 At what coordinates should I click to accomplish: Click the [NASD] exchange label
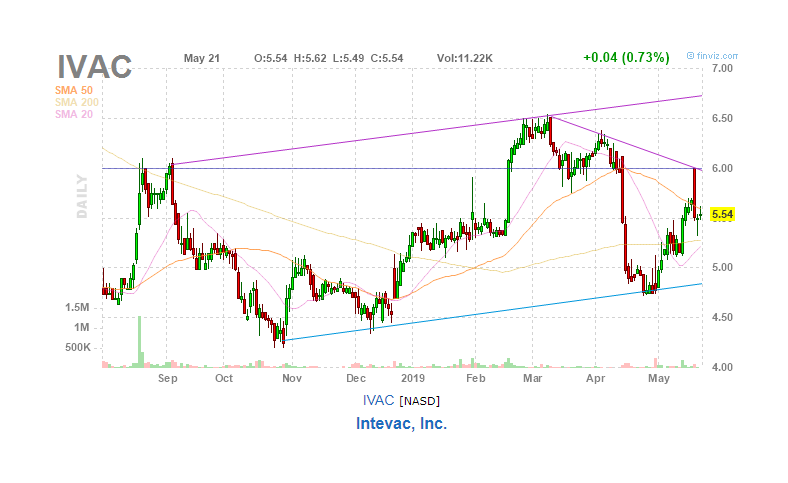pyautogui.click(x=420, y=401)
